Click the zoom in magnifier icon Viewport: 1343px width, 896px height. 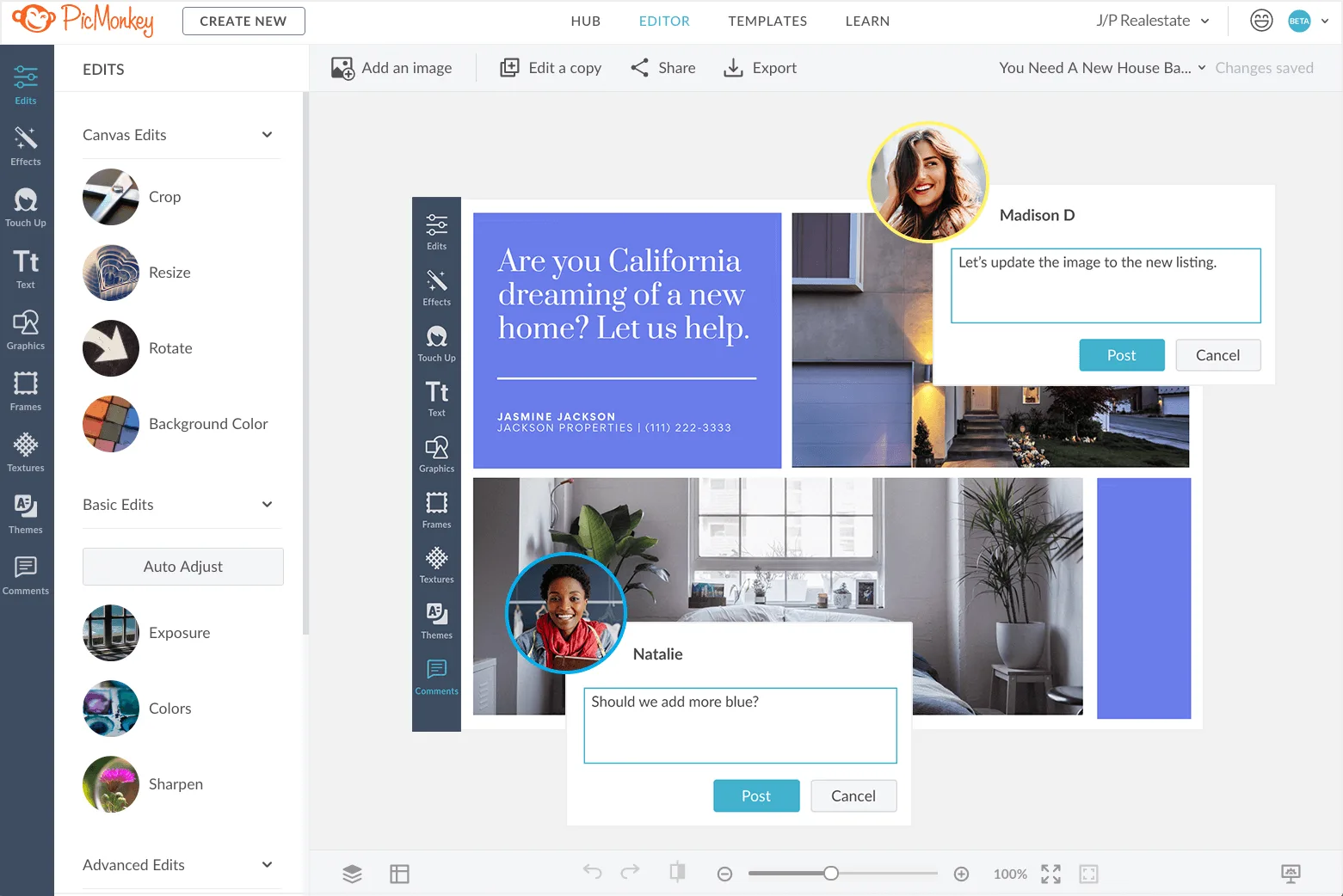click(961, 873)
